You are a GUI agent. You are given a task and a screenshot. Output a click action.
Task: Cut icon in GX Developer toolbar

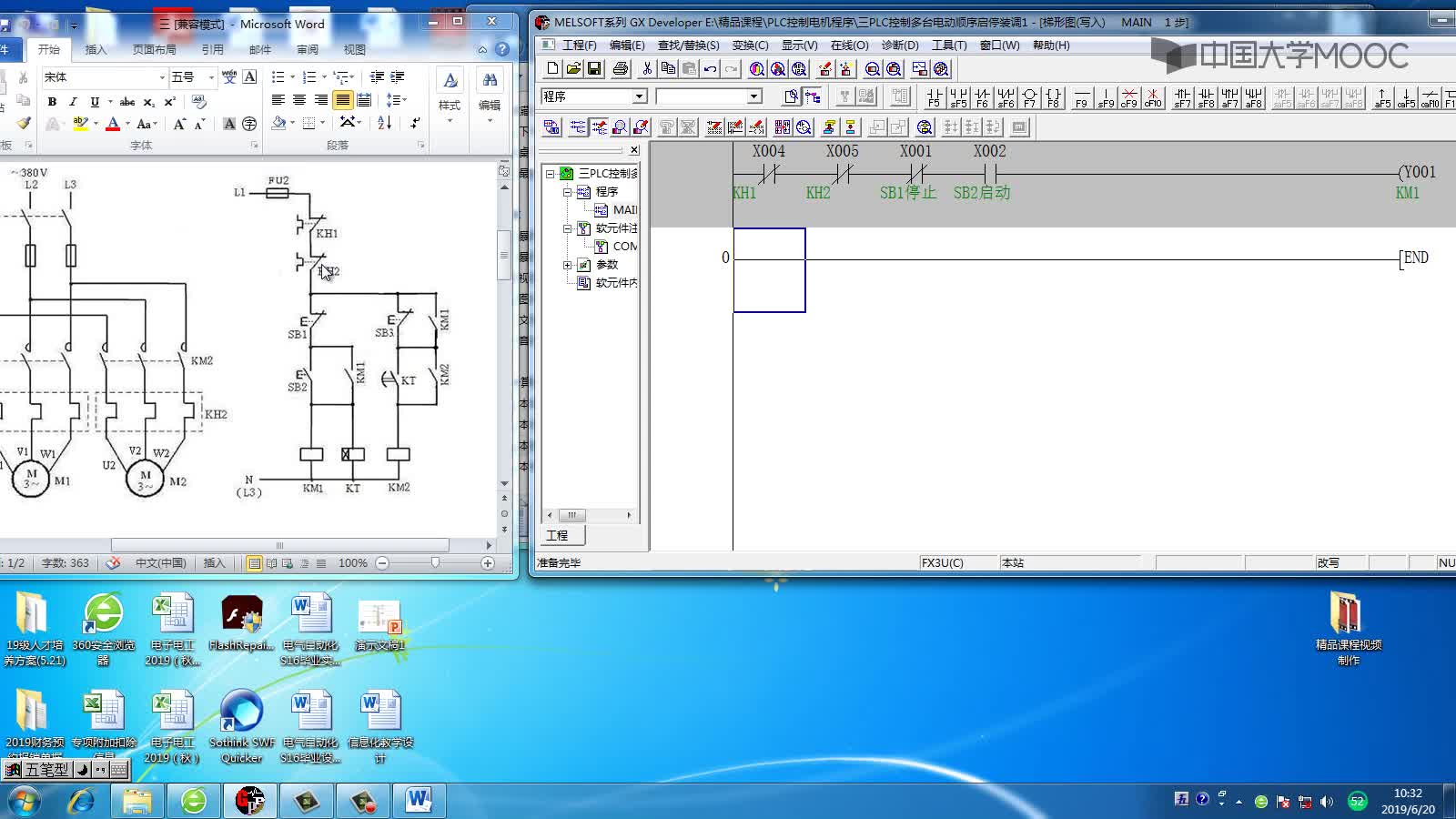pyautogui.click(x=647, y=68)
